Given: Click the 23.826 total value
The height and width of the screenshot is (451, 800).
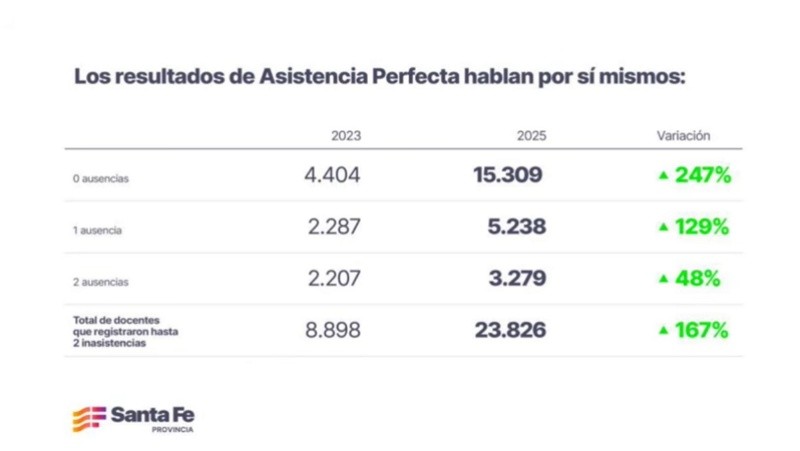Looking at the screenshot, I should (508, 331).
